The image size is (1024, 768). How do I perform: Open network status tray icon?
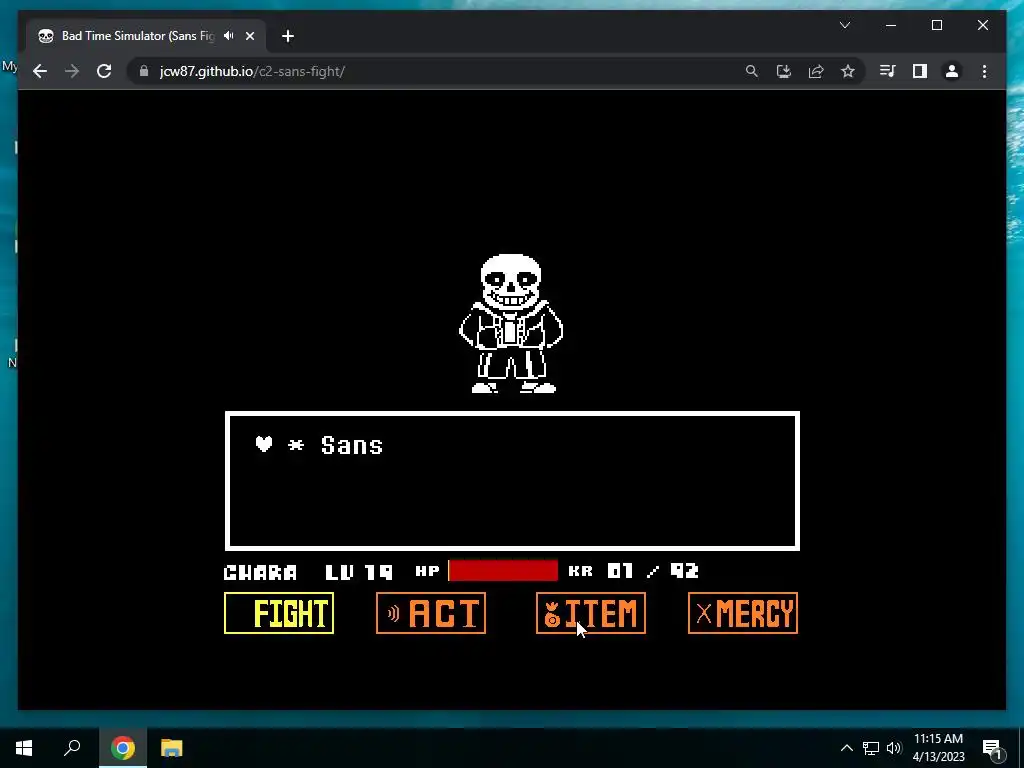tap(871, 748)
